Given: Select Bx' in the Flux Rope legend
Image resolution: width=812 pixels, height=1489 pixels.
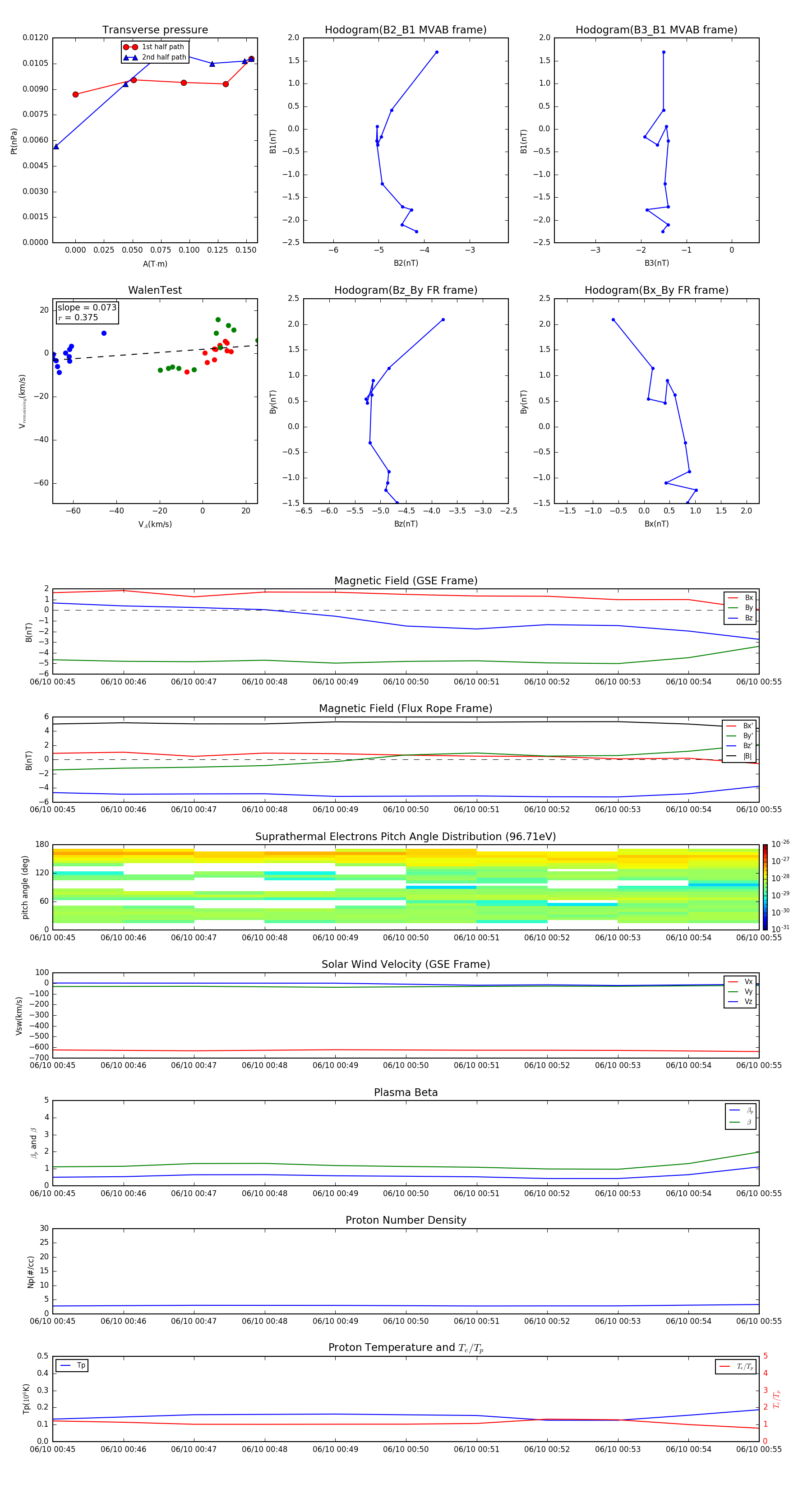Looking at the screenshot, I should coord(740,726).
